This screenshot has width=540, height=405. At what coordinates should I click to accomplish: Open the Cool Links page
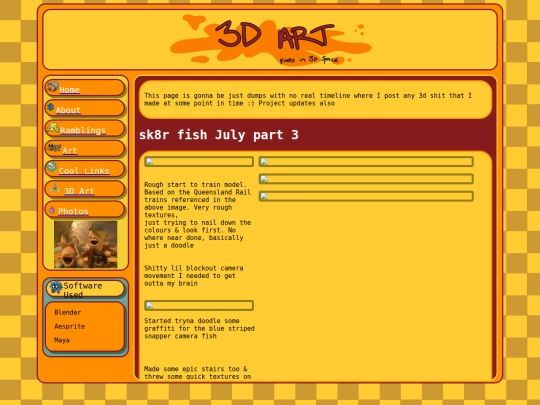pos(84,171)
